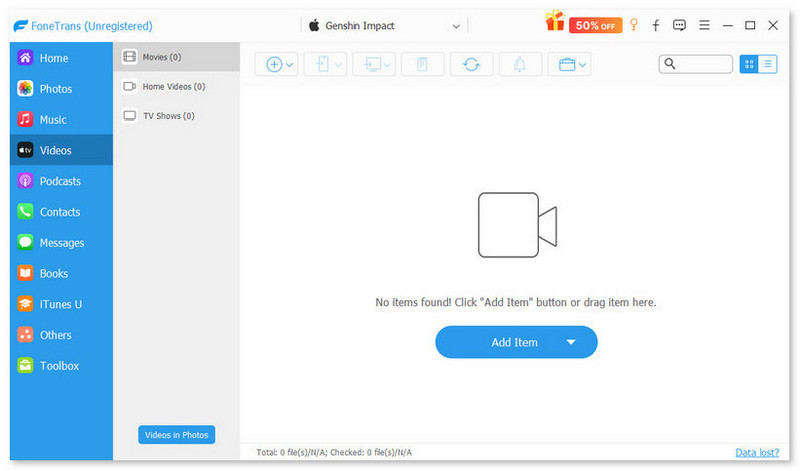Viewport: 800px width, 471px height.
Task: Click the delete trash toolbar icon
Action: point(422,64)
